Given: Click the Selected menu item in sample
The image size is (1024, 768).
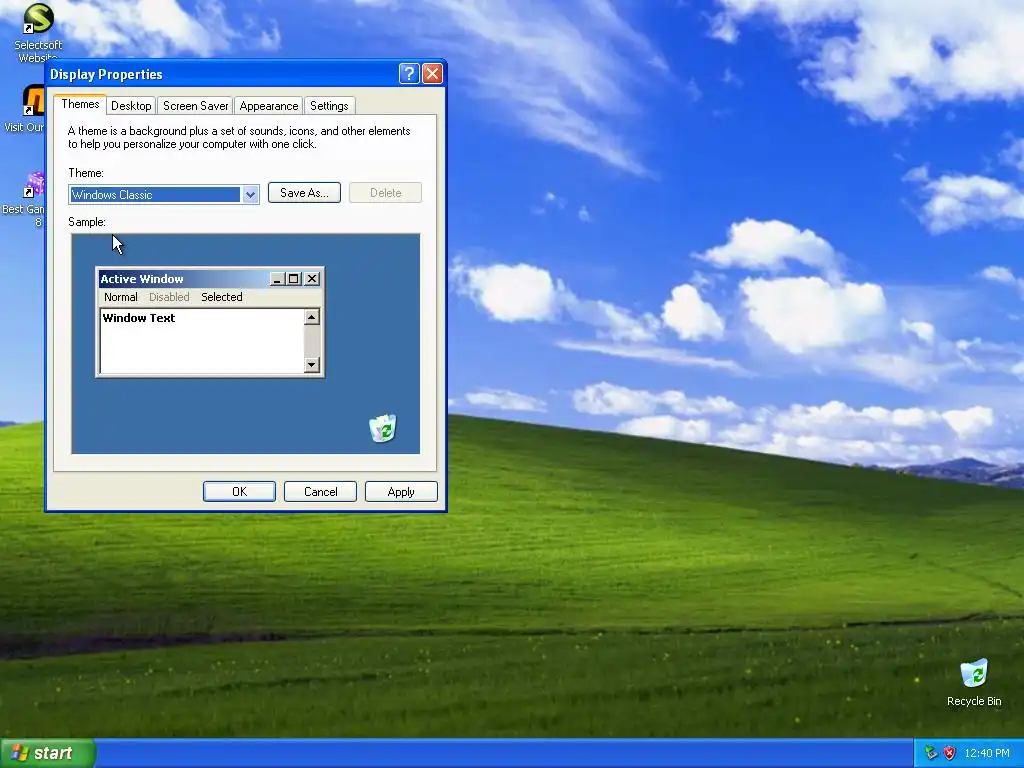Looking at the screenshot, I should click(x=221, y=297).
